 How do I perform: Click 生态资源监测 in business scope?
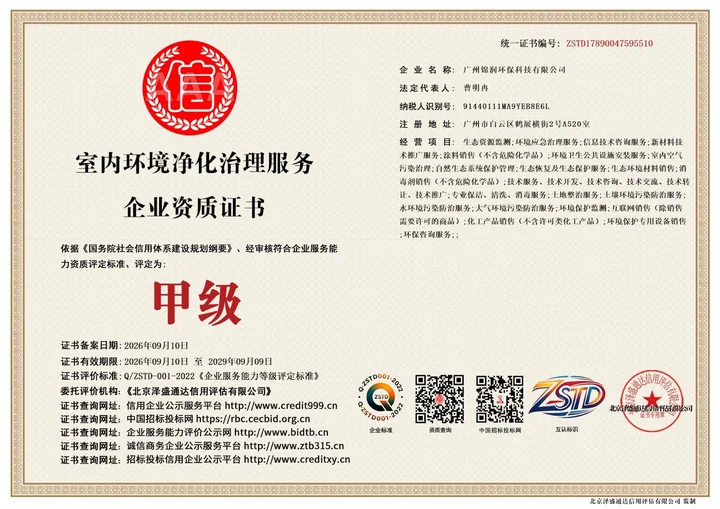488,142
